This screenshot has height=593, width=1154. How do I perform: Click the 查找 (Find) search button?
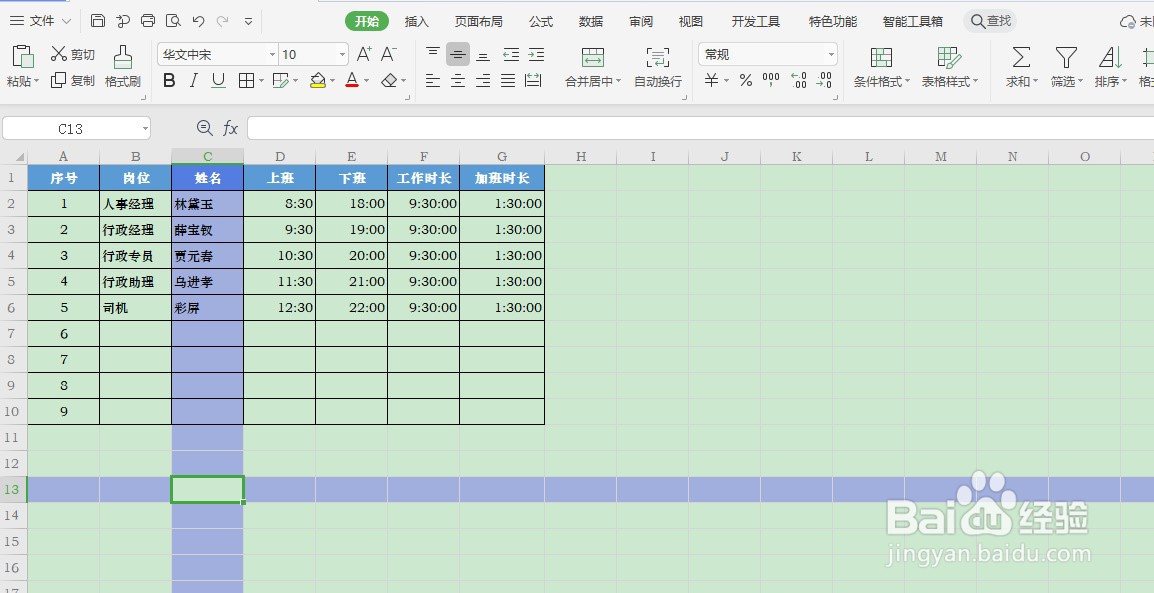coord(990,21)
